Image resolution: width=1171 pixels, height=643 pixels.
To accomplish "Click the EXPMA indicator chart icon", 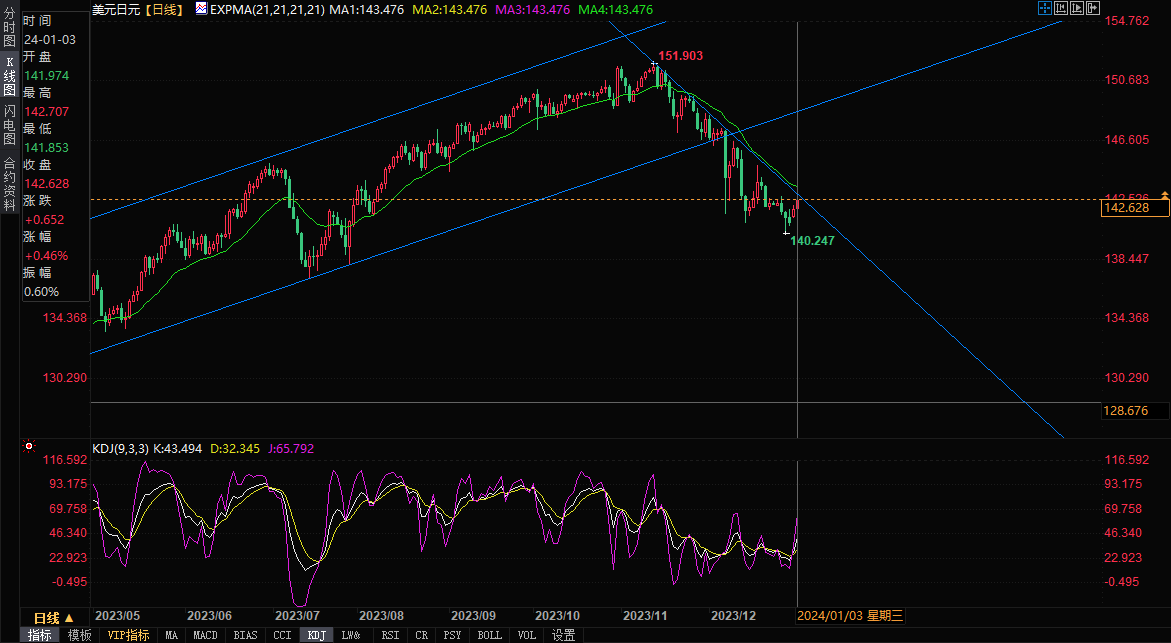I will coord(201,9).
